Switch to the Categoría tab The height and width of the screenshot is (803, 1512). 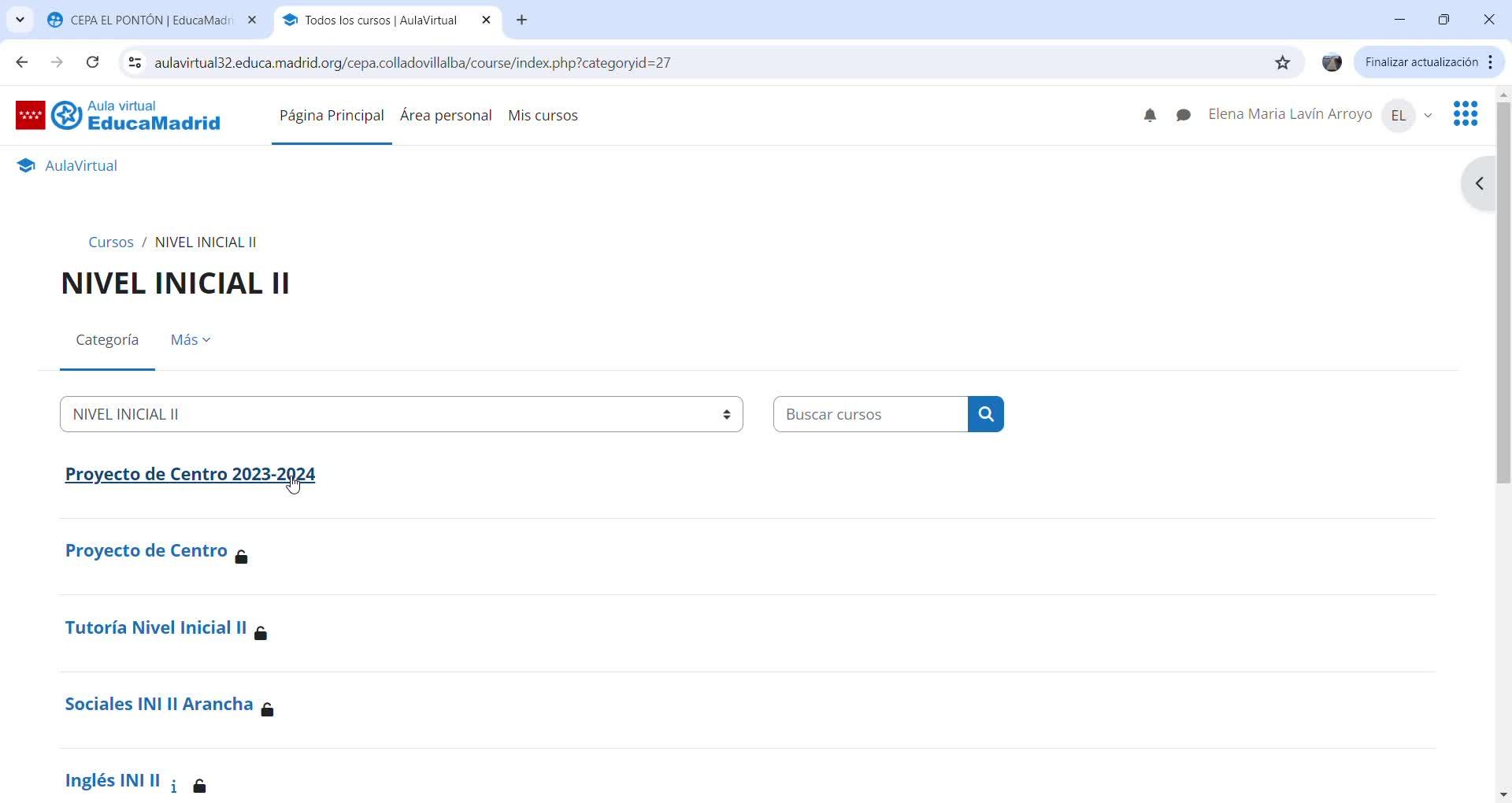(x=107, y=340)
